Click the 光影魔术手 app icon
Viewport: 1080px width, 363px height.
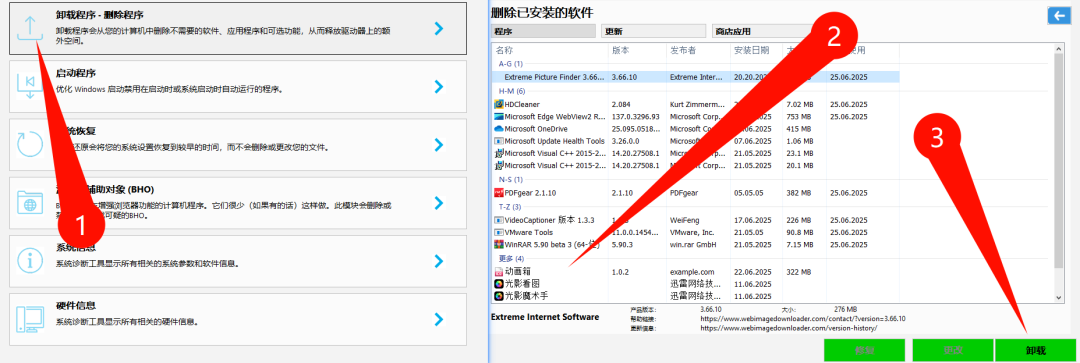[x=499, y=296]
